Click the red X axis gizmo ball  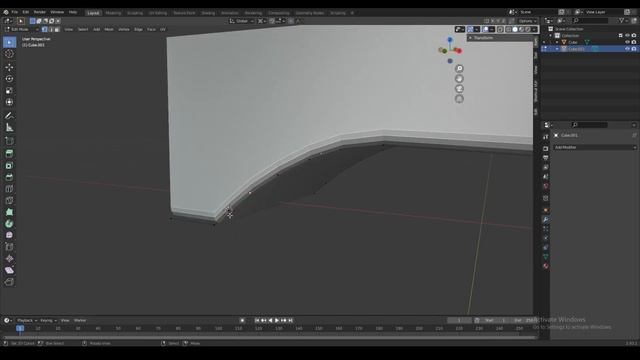pos(458,51)
